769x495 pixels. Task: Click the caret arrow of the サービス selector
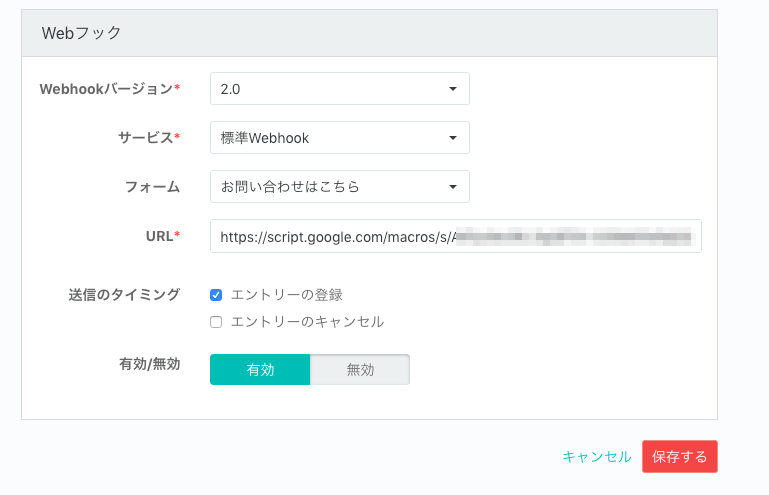click(453, 138)
